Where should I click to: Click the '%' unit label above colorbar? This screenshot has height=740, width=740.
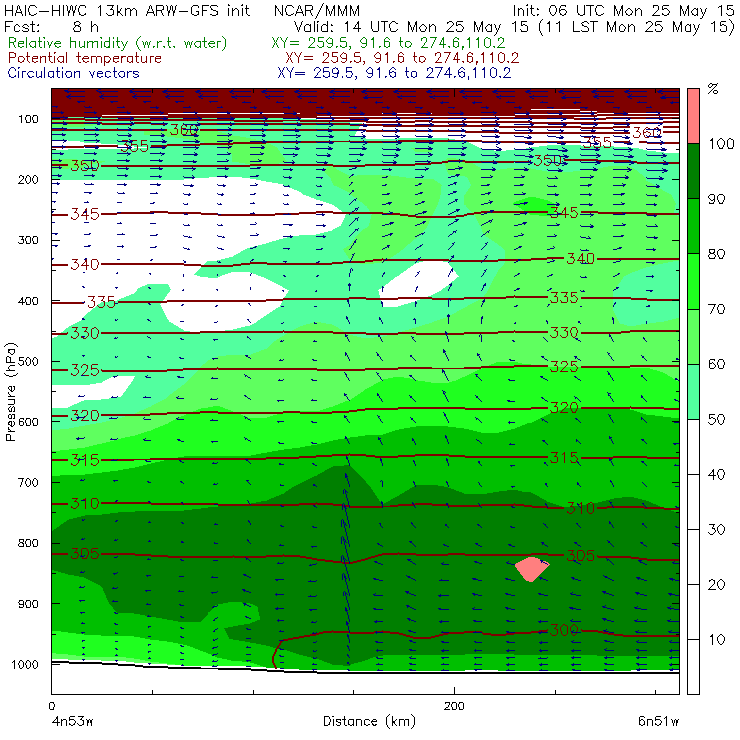pos(713,89)
